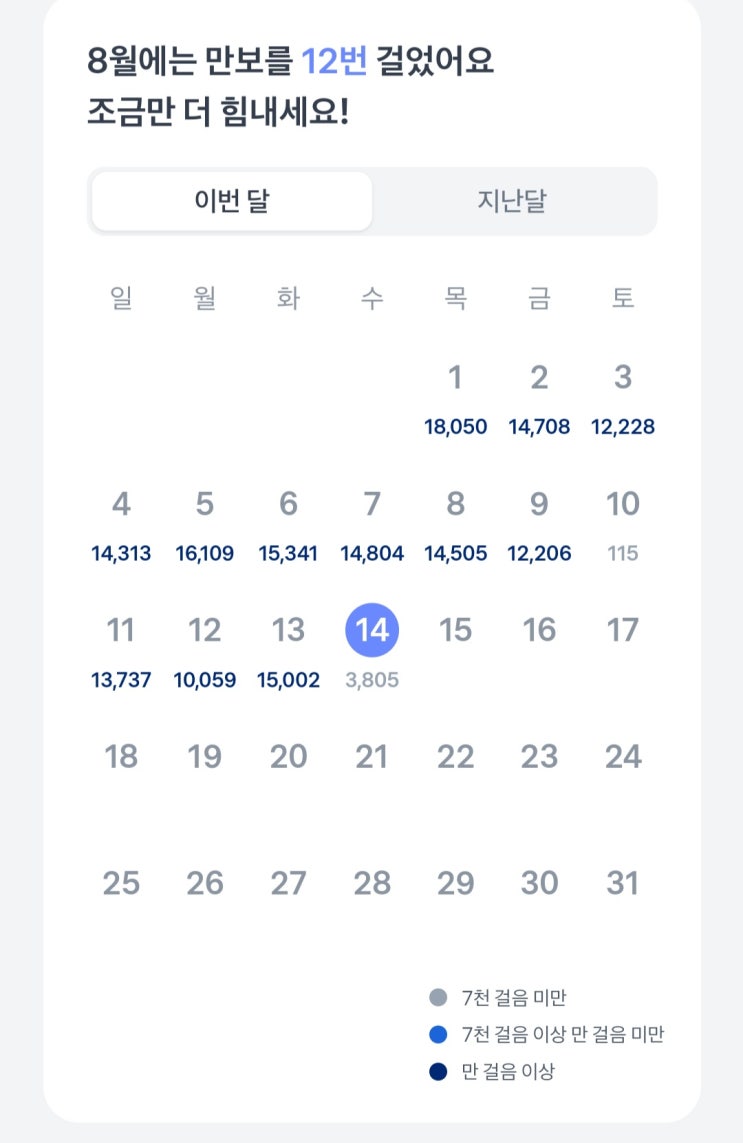
Task: Tap the 18,050 step count
Action: pyautogui.click(x=455, y=428)
